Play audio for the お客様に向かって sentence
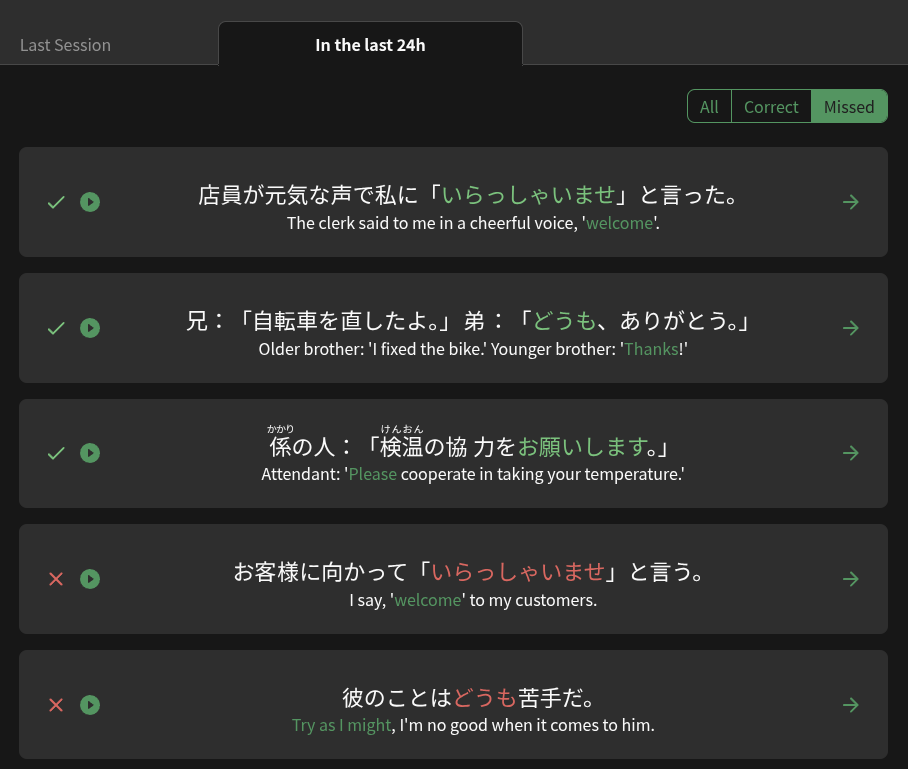Screen dimensions: 908x769 (90, 579)
